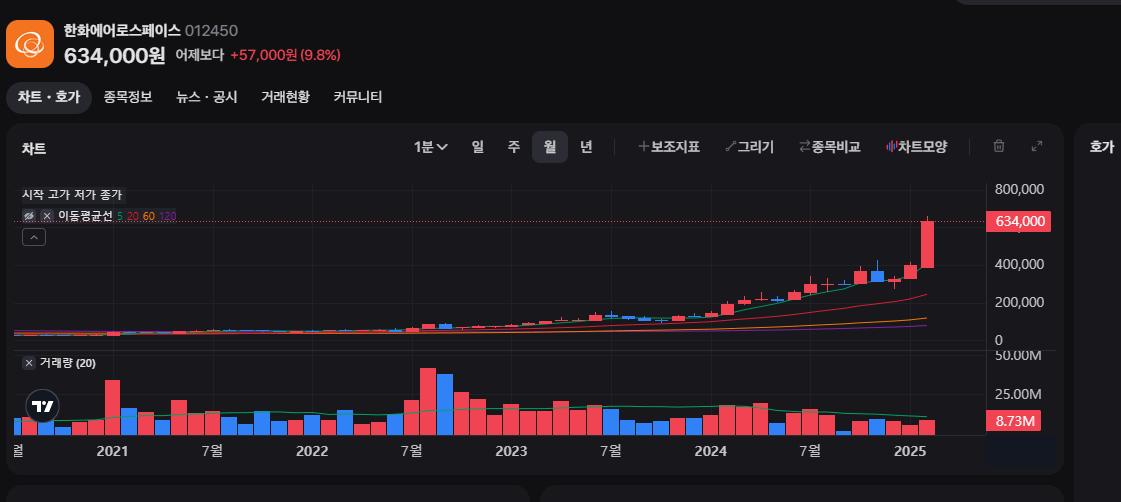Screen dimensions: 1121x502
Task: Select the 그리기 drawing tool
Action: pyautogui.click(x=749, y=147)
